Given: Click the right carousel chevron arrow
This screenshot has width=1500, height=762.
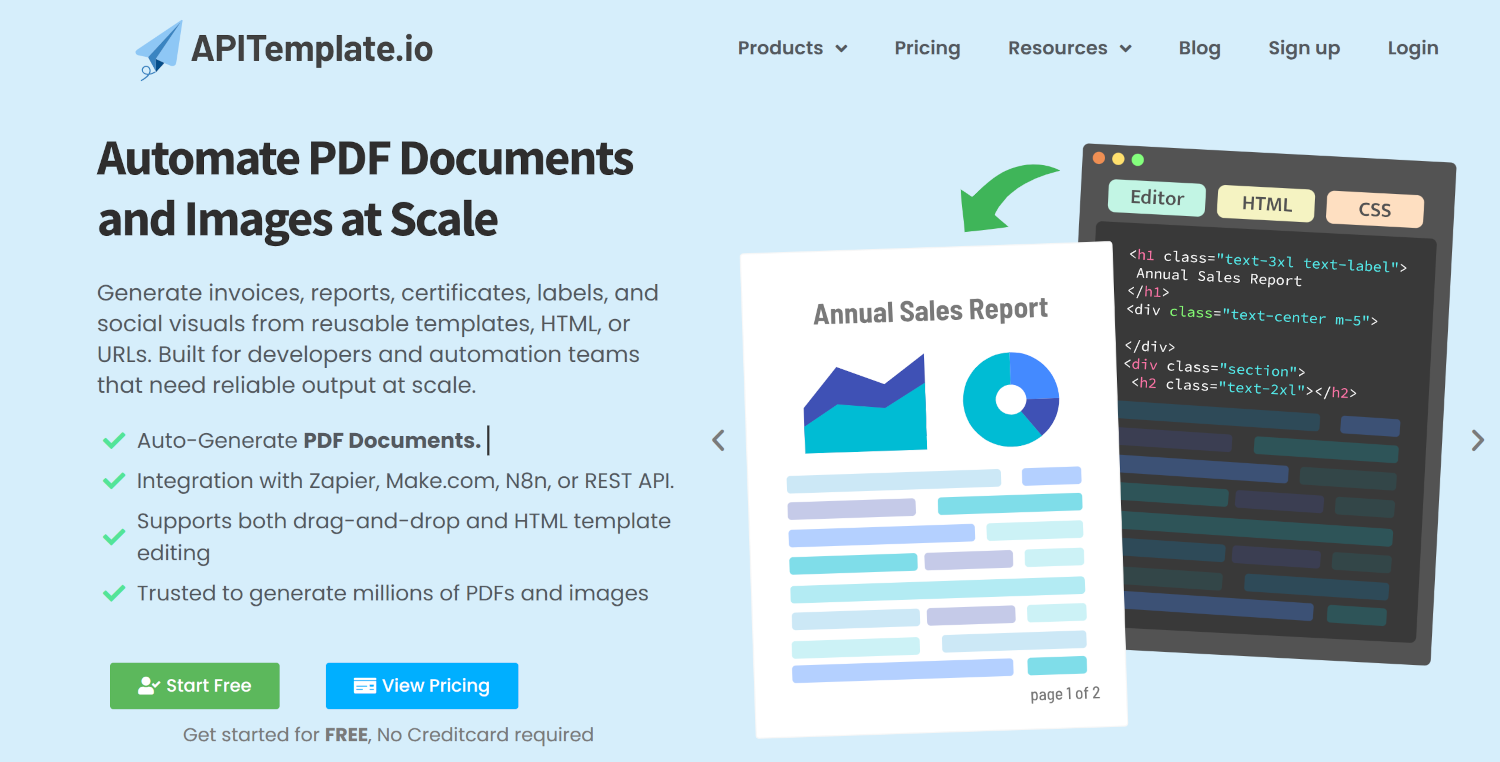Looking at the screenshot, I should 1478,440.
